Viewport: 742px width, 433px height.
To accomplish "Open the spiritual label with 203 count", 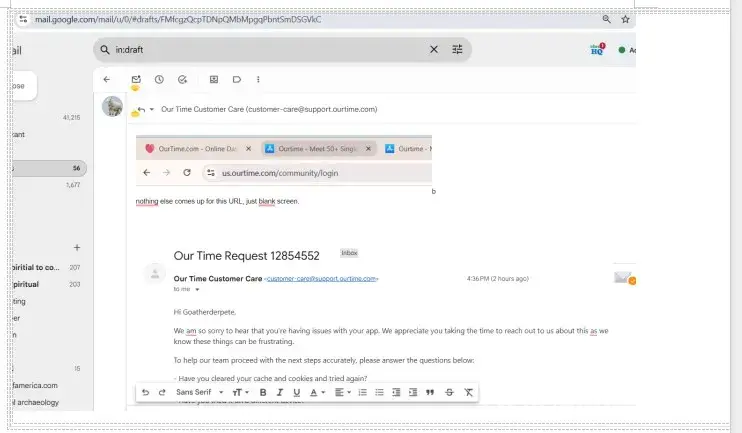I will click(x=47, y=284).
